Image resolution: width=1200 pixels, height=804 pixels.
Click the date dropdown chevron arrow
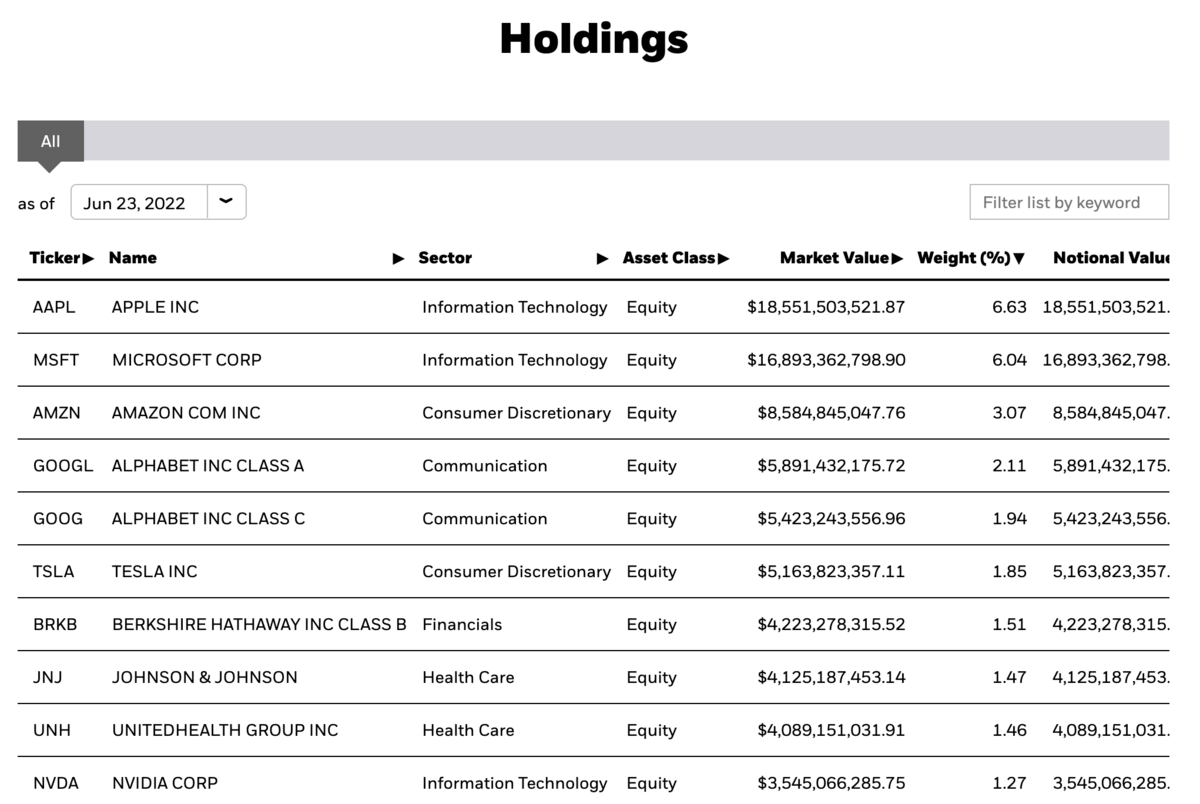click(226, 202)
